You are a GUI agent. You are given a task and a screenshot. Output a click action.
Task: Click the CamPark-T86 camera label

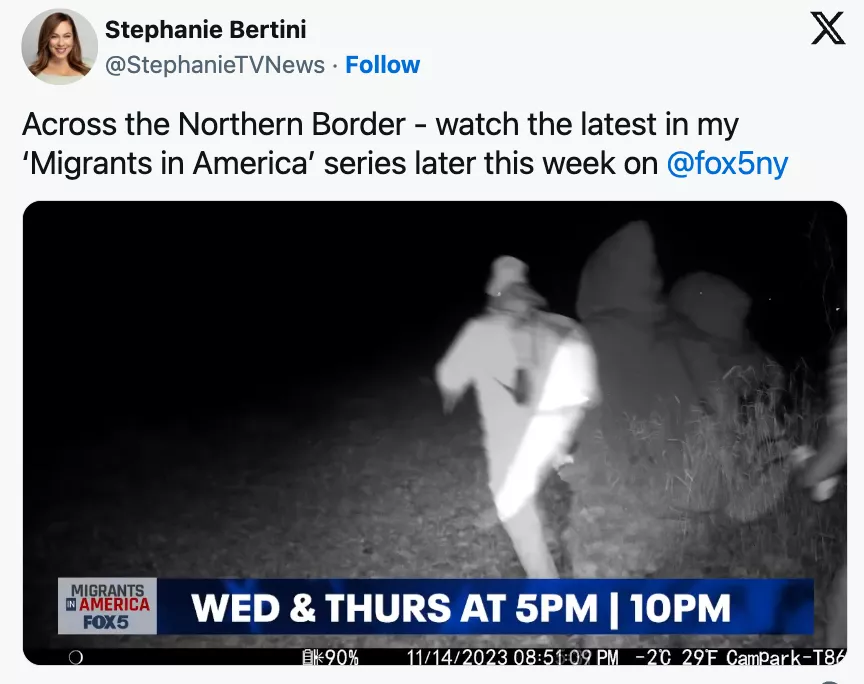787,657
